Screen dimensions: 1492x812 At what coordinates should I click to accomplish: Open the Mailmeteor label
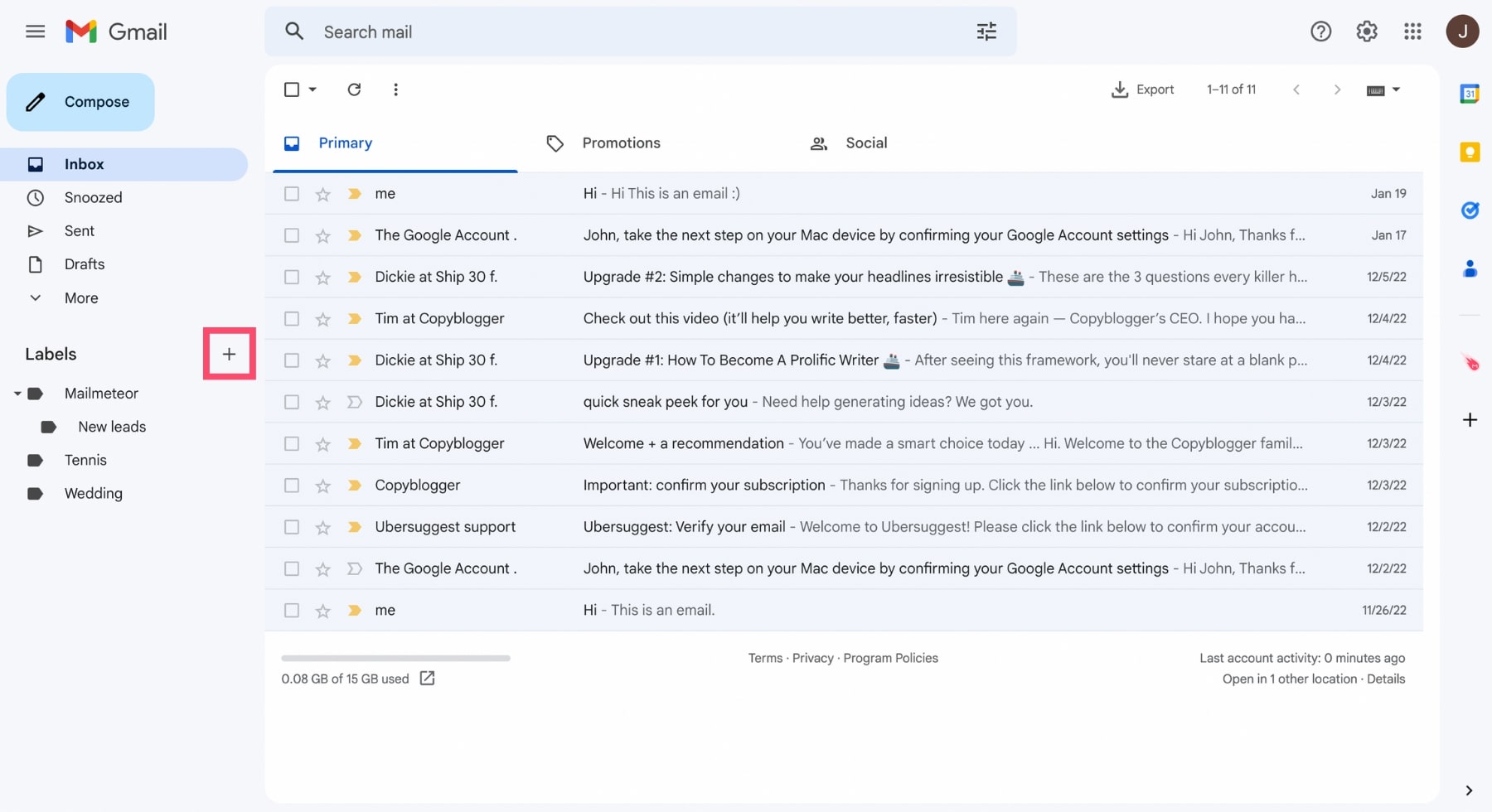click(101, 394)
